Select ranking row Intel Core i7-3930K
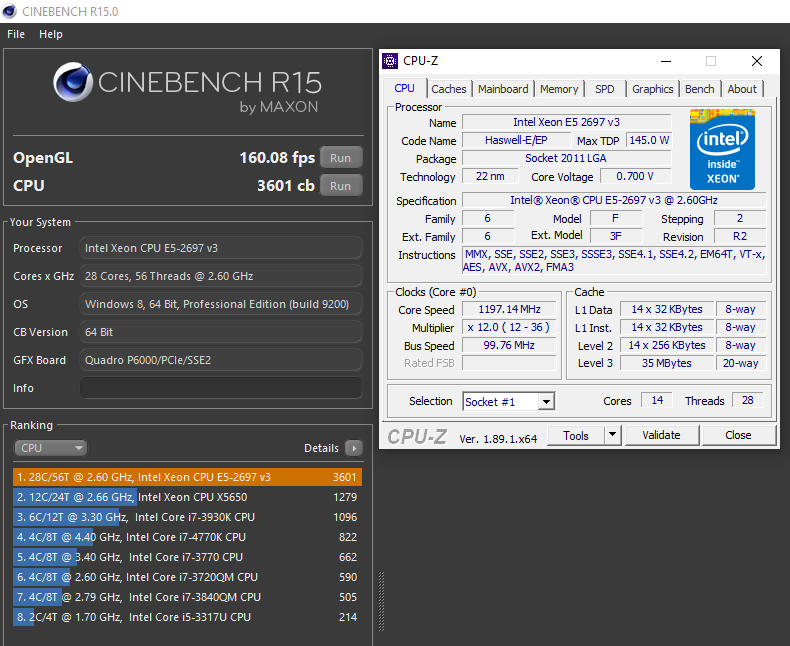 [187, 517]
